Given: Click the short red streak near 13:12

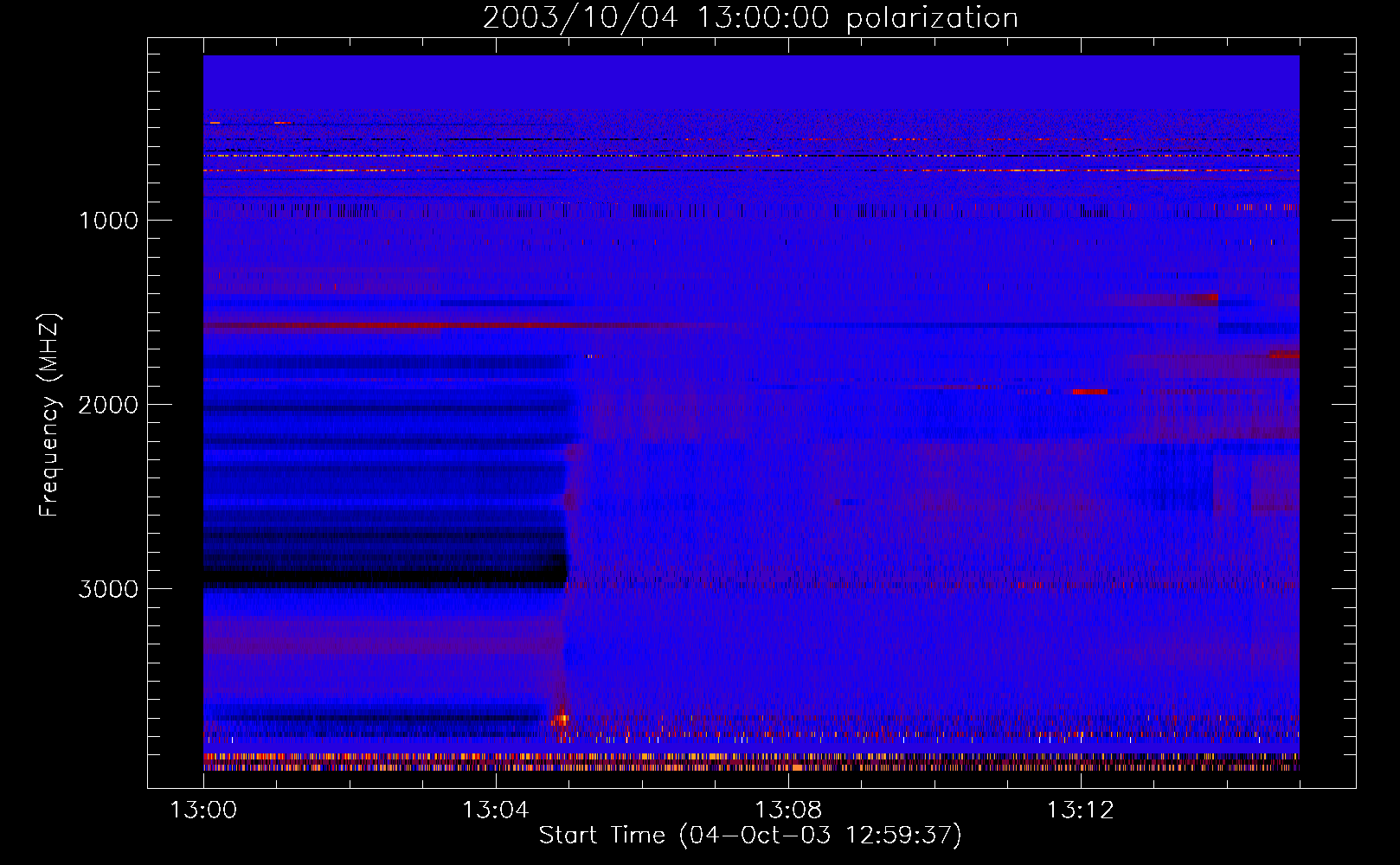Looking at the screenshot, I should [1090, 391].
